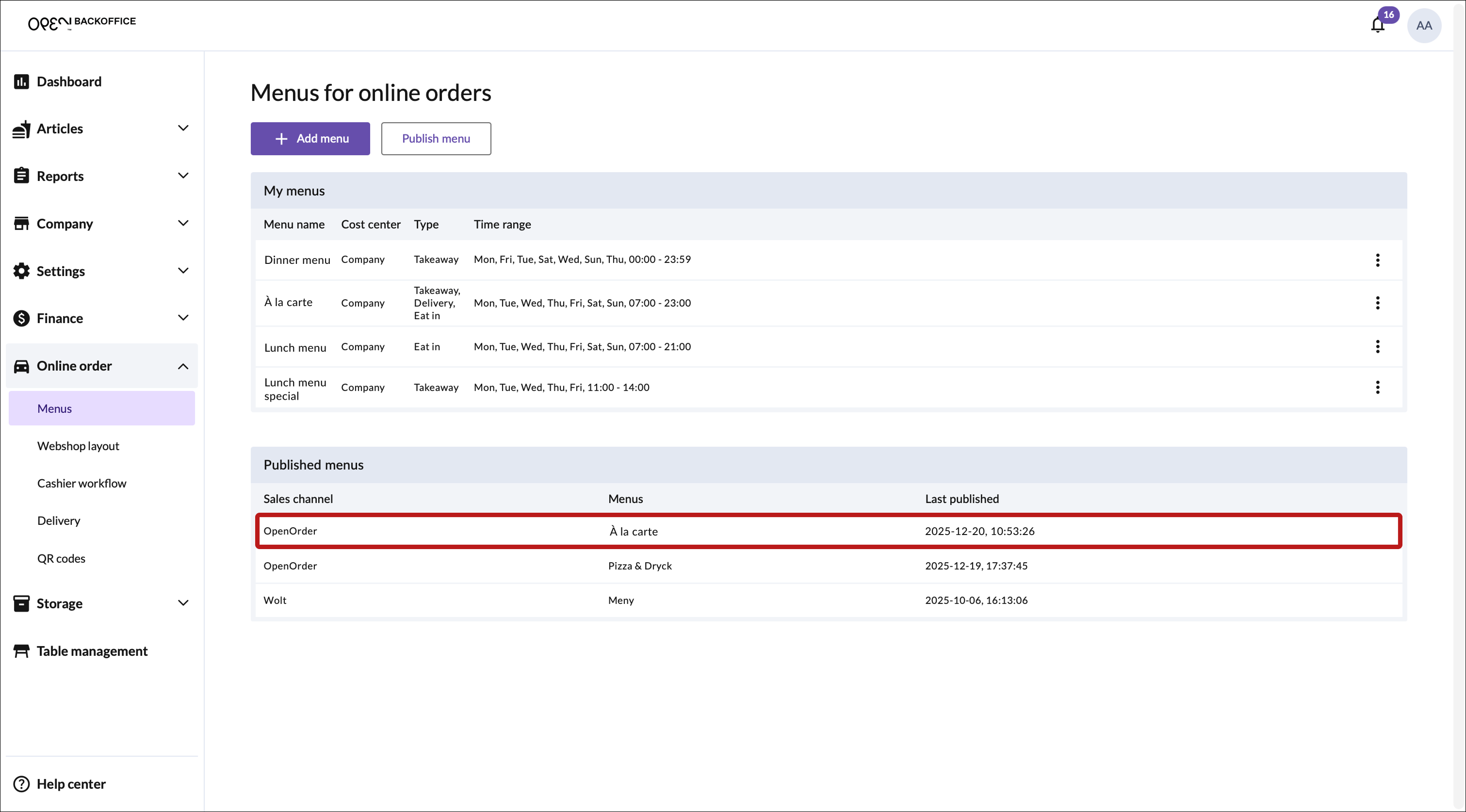Select the Wolt published menu row
The width and height of the screenshot is (1466, 812).
[828, 601]
